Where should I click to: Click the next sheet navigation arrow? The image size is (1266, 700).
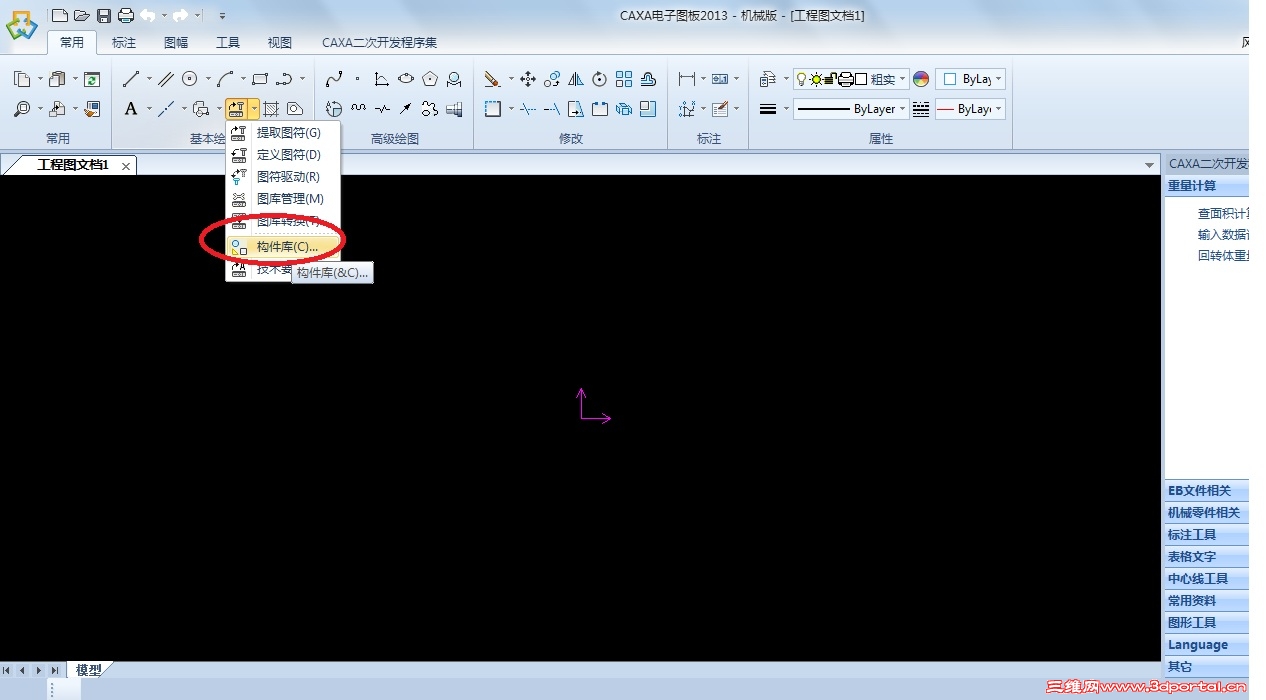(39, 670)
